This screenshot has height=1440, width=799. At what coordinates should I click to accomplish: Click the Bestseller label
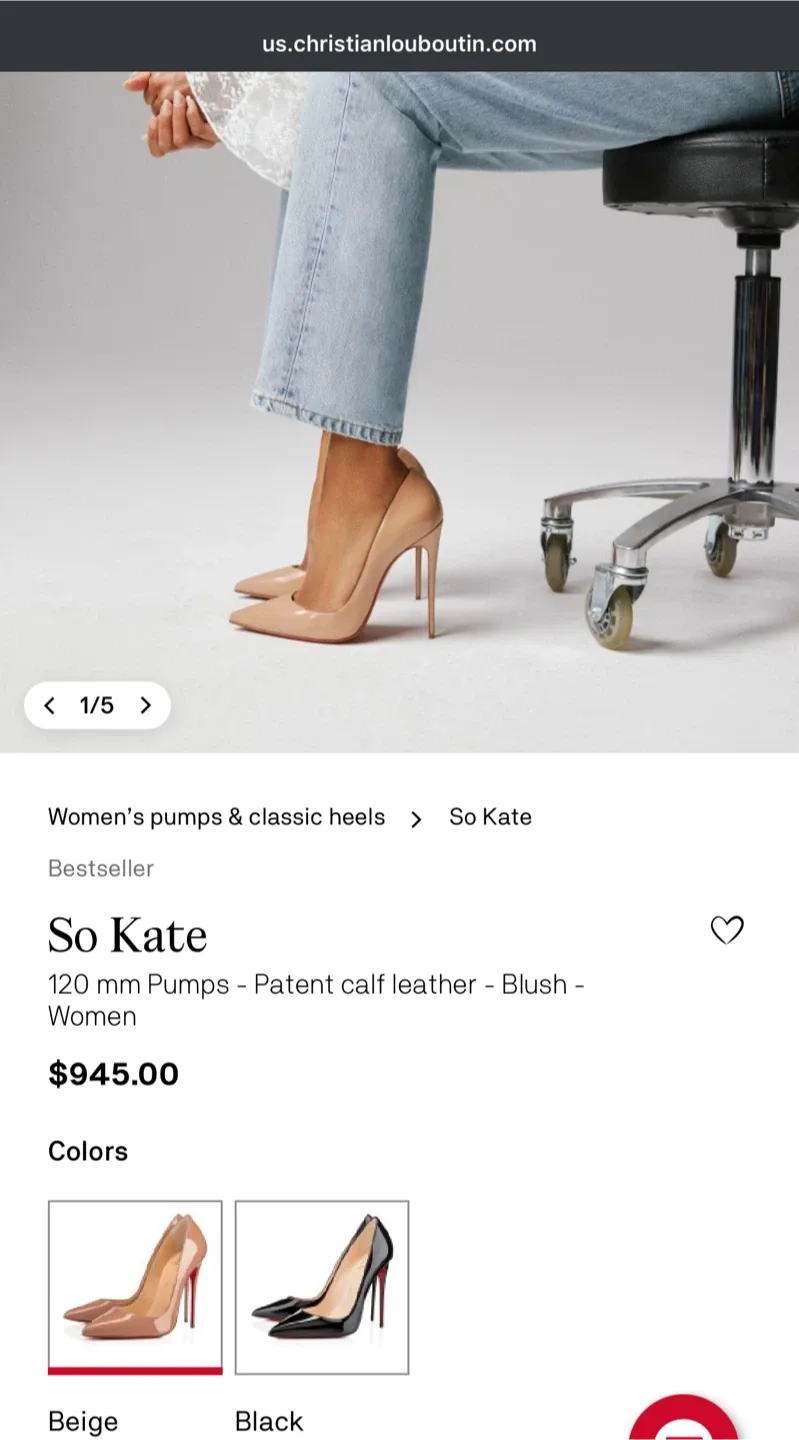[100, 868]
